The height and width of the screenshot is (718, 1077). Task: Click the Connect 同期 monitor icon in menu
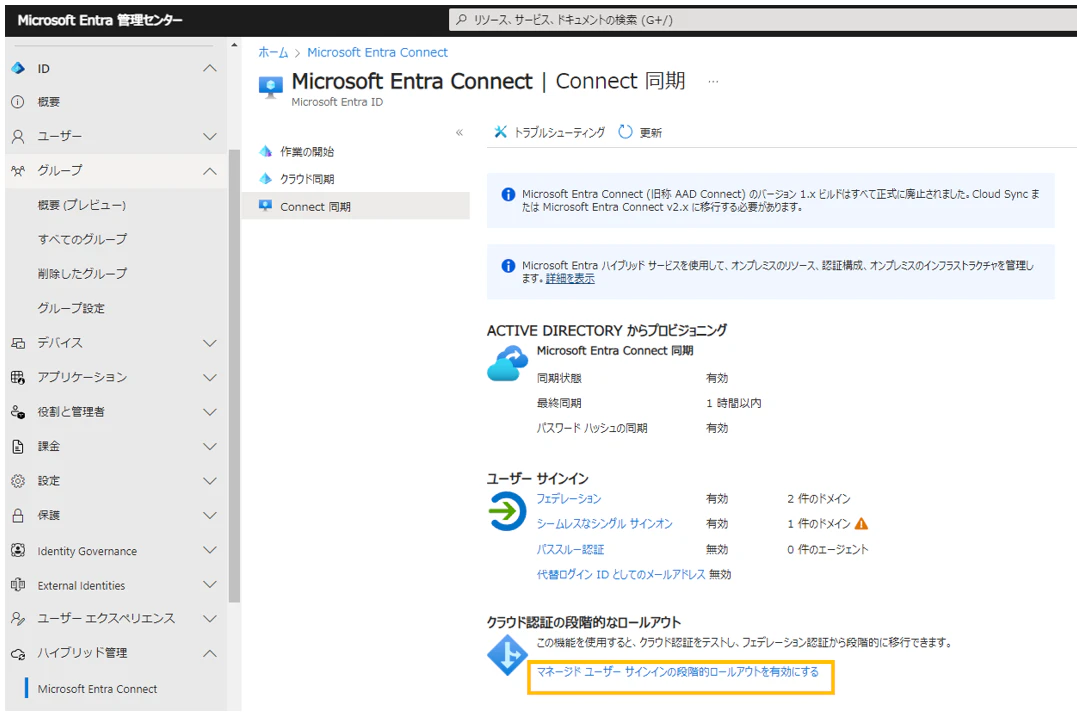pos(265,205)
